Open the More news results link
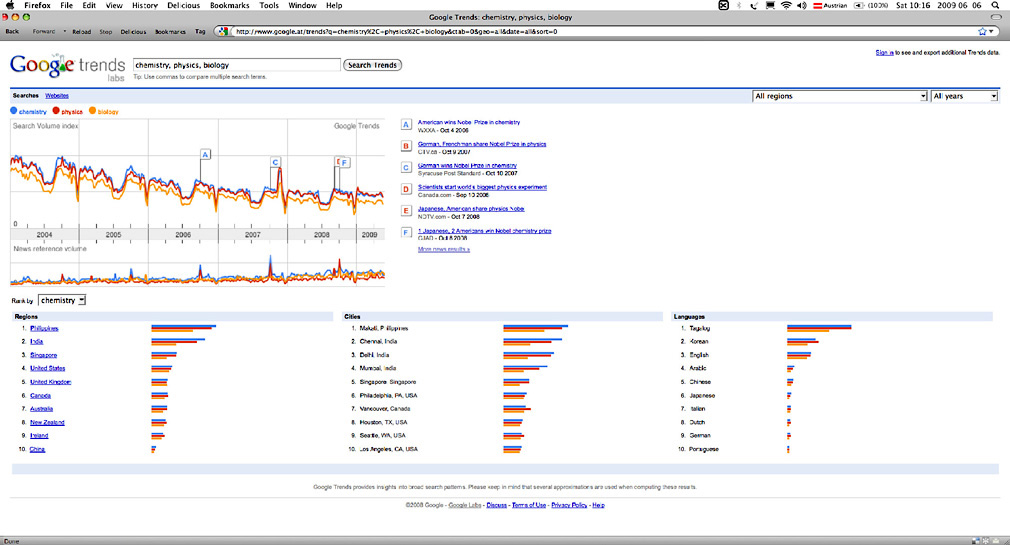 click(444, 249)
